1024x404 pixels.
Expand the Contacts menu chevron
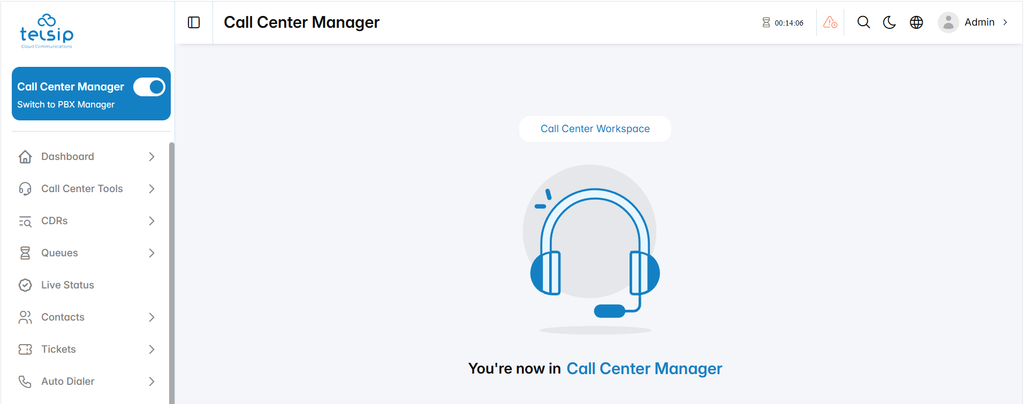click(x=152, y=317)
